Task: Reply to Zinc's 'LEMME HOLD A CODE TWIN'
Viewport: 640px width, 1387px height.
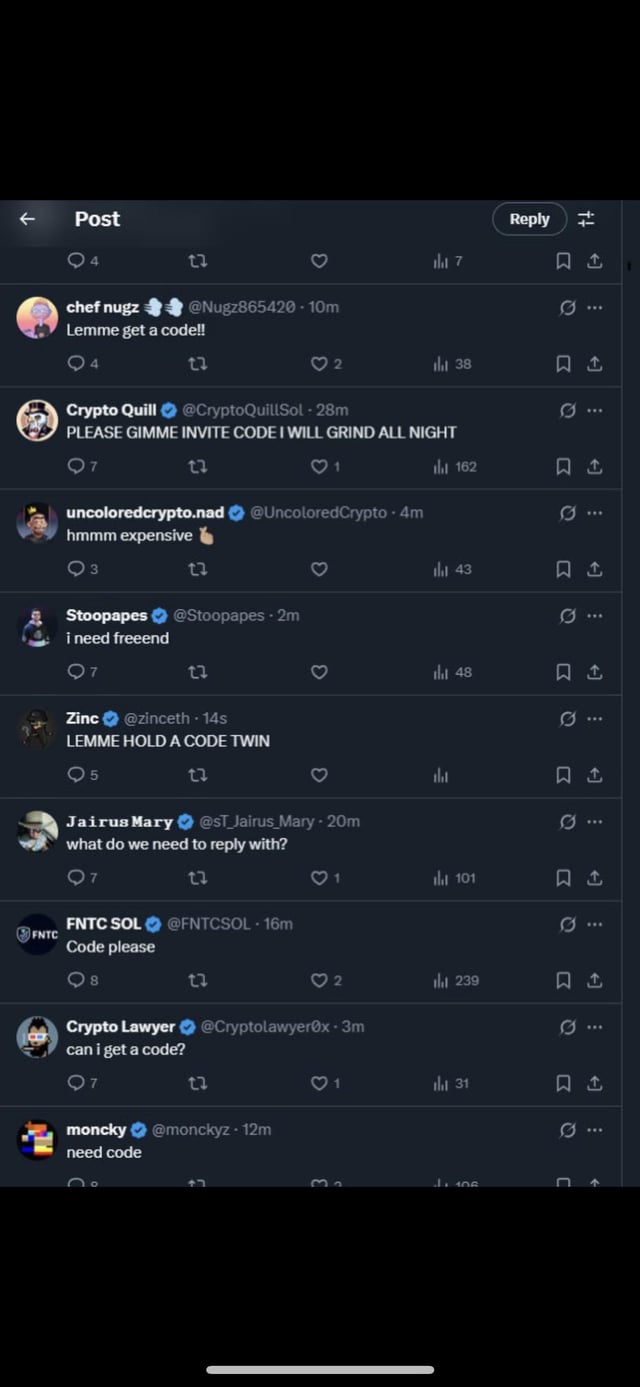Action: (x=76, y=775)
